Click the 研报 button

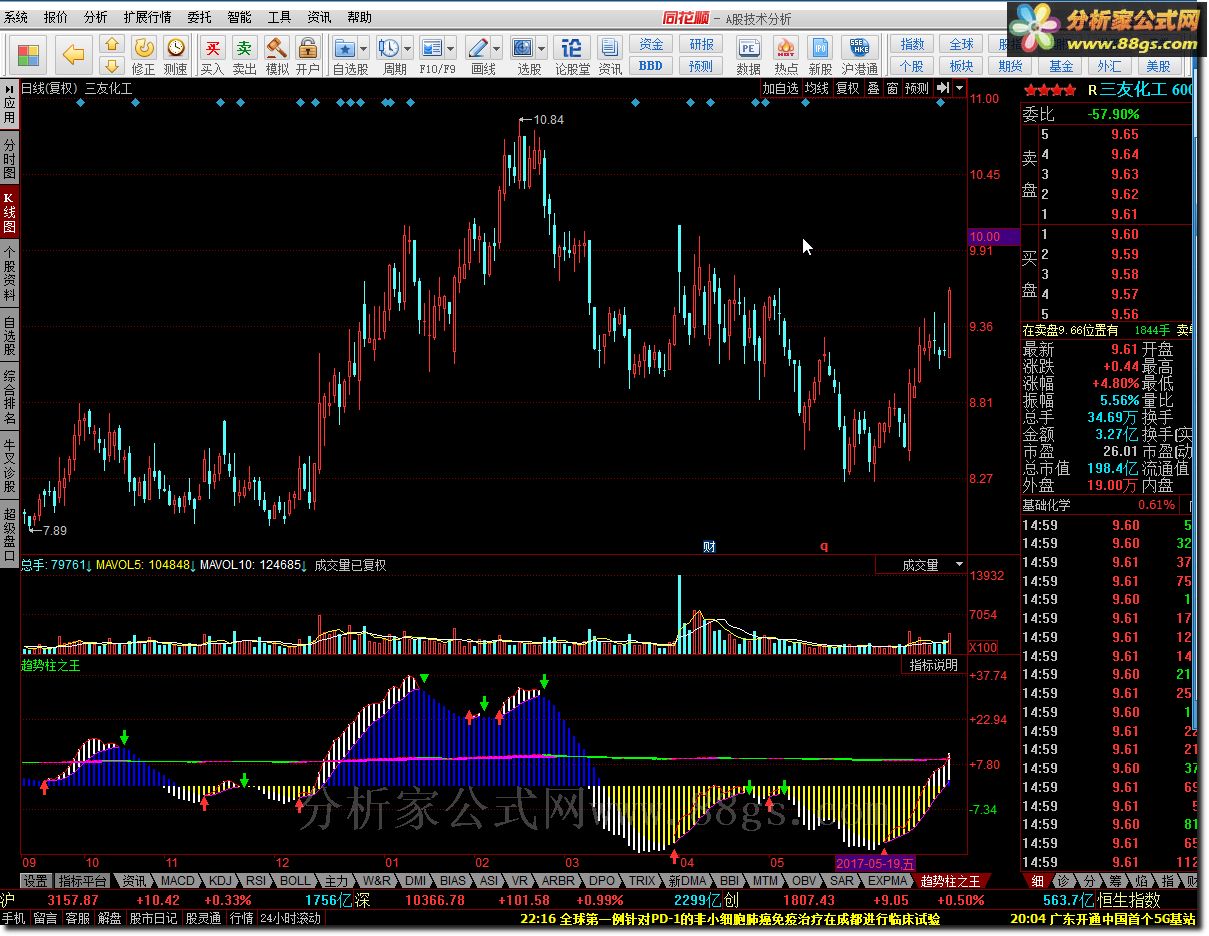click(702, 45)
